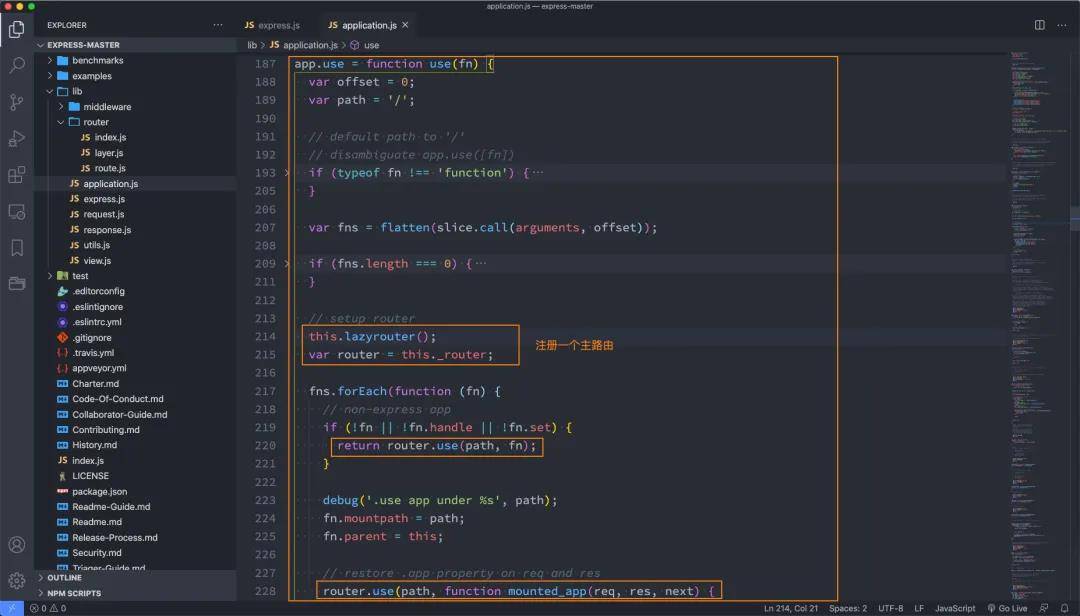Change language mode via JavaScript
This screenshot has height=616, width=1080.
pos(955,608)
